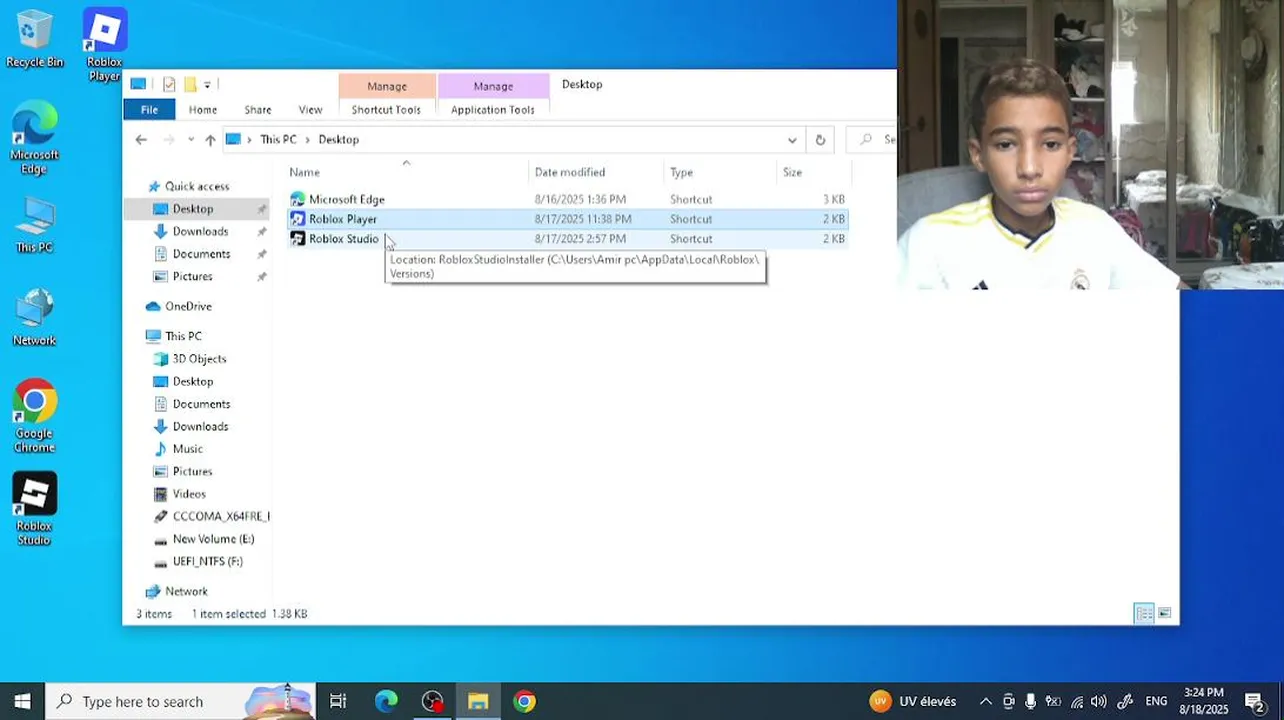Open the Application Tools tab
The height and width of the screenshot is (720, 1284).
(492, 110)
